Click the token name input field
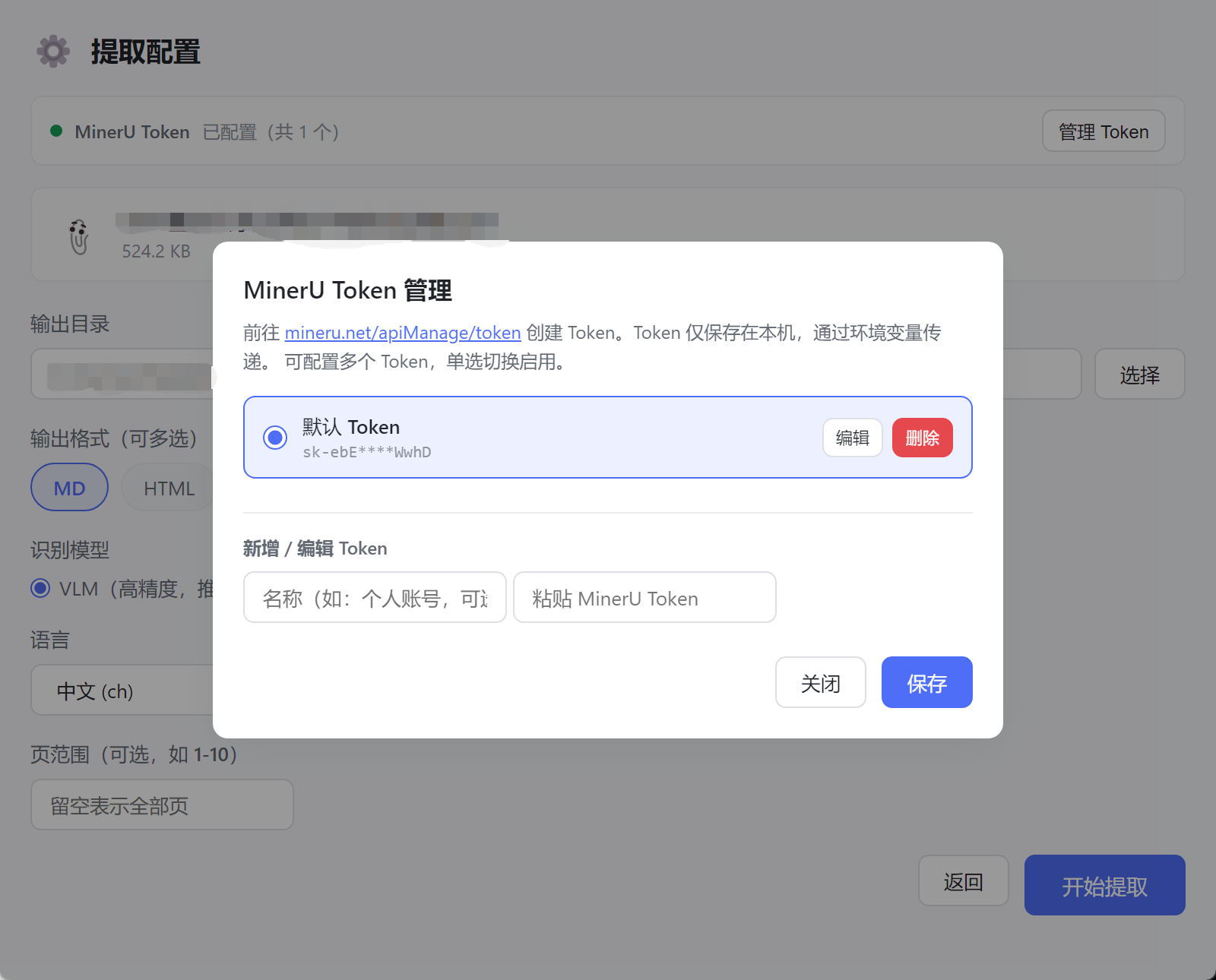 coord(375,598)
